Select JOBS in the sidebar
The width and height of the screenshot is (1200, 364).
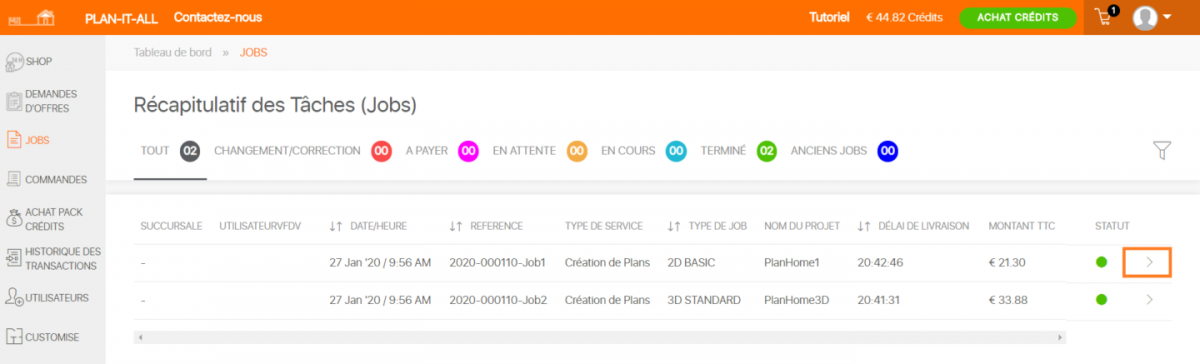28,140
